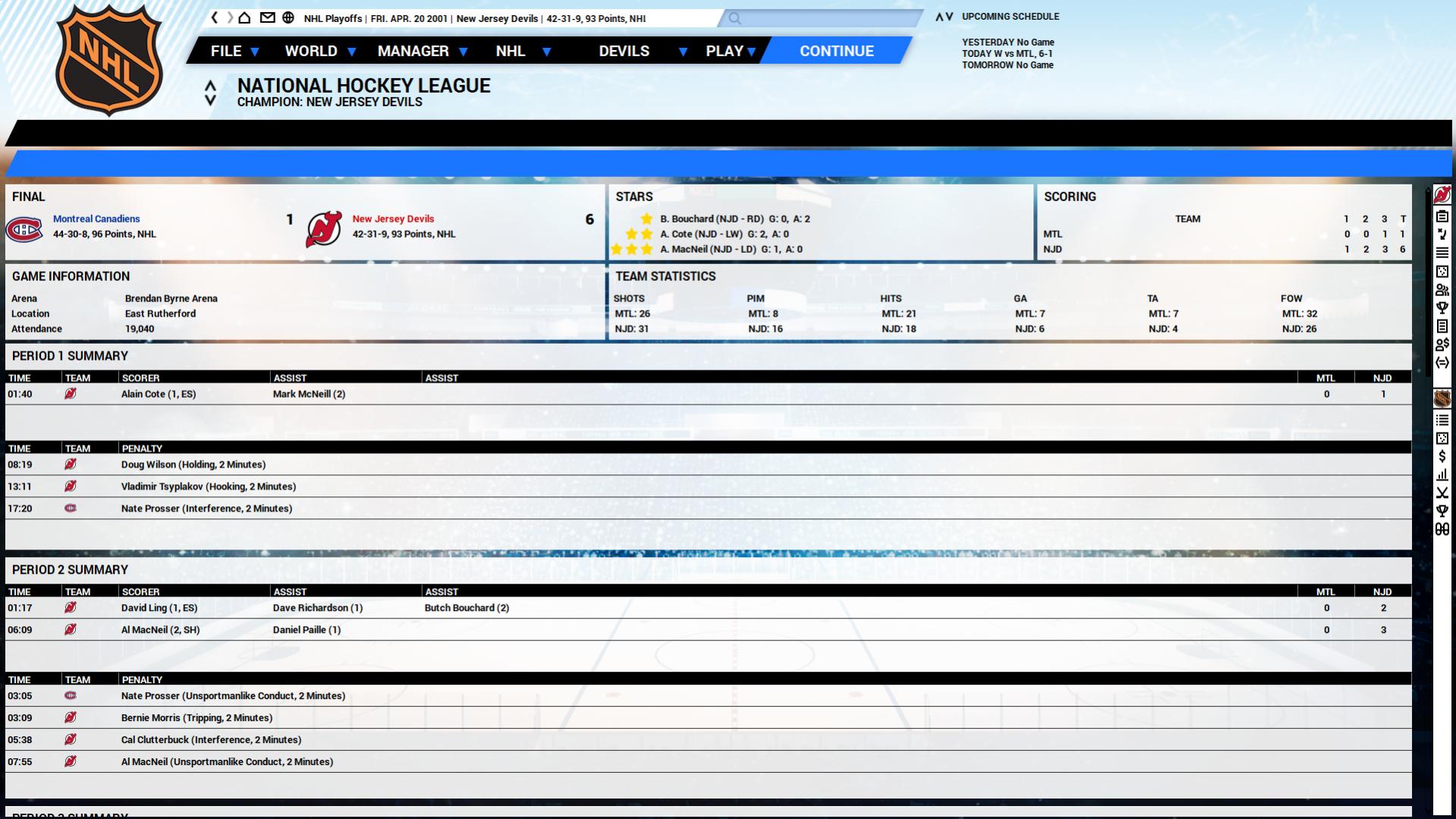
Task: Click the NHL shield icon in right sidebar
Action: click(x=1442, y=398)
